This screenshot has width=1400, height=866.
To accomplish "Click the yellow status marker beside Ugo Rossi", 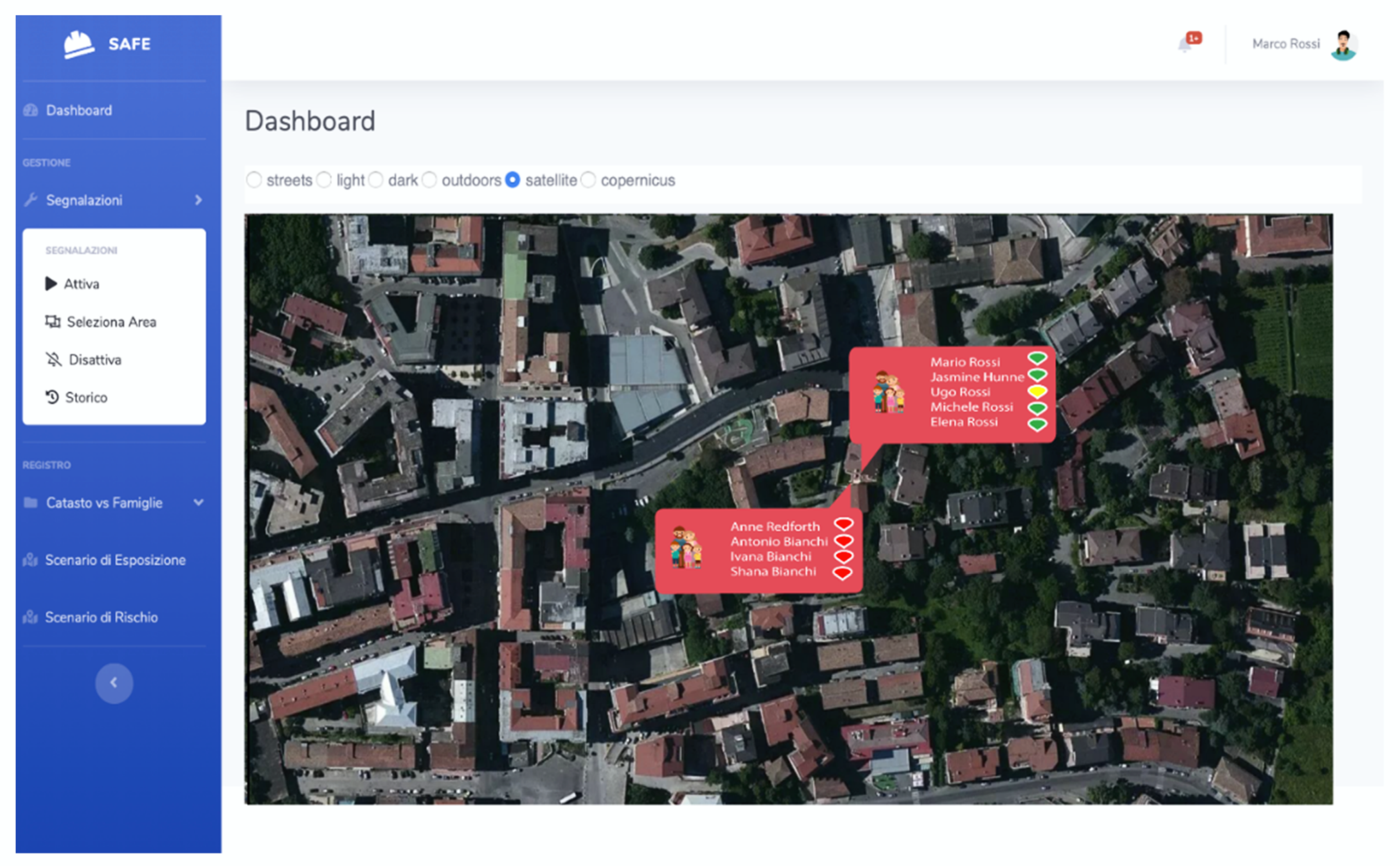I will pyautogui.click(x=1036, y=392).
